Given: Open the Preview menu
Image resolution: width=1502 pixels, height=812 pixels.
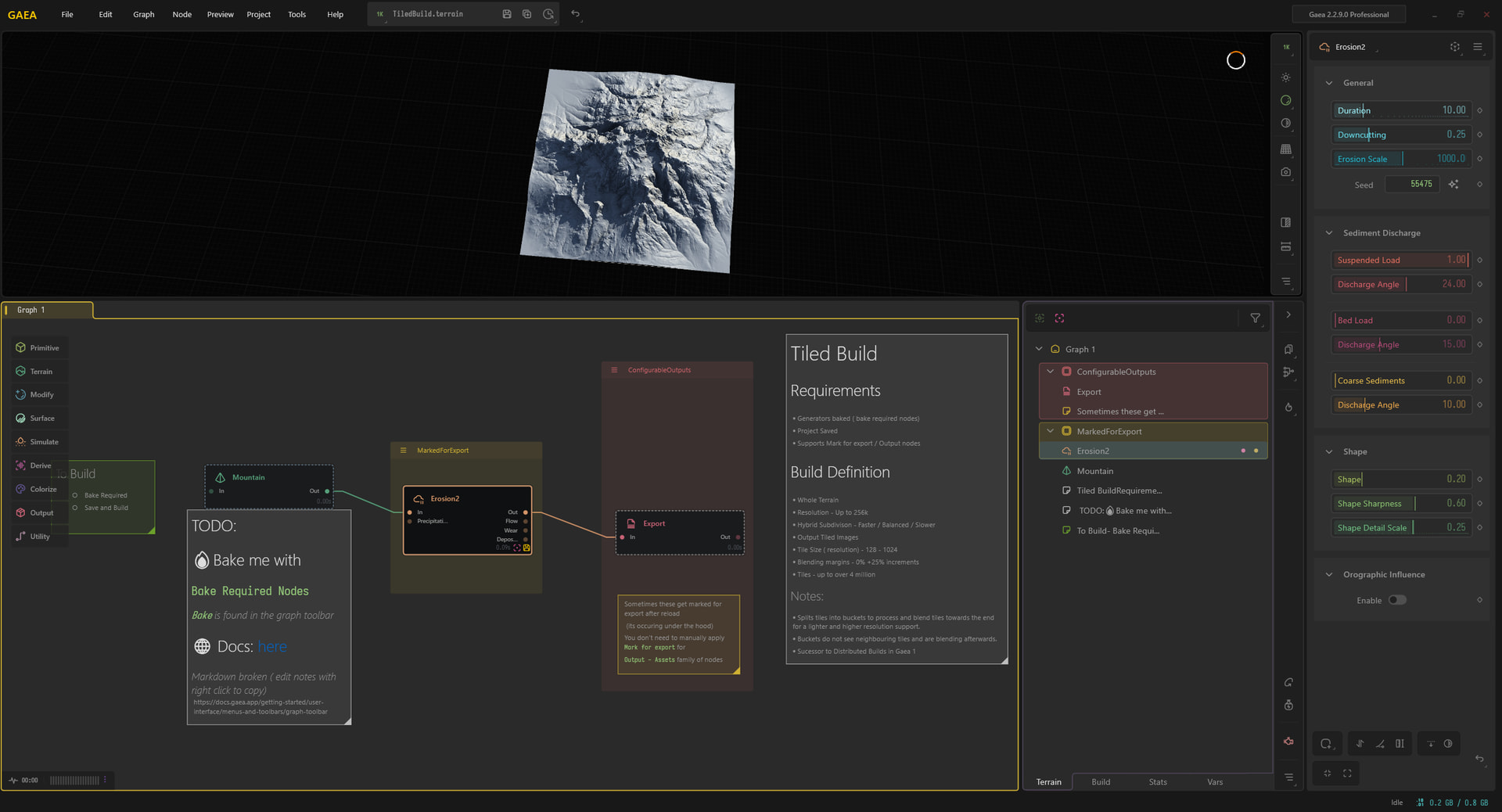Looking at the screenshot, I should [x=220, y=14].
